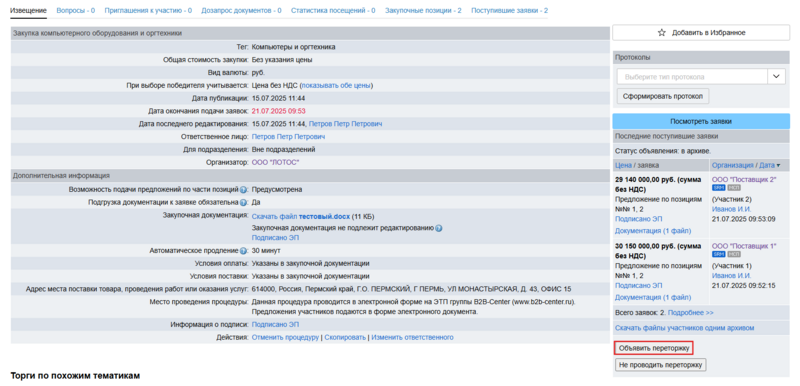Screen dimensions: 800x386
Task: Download the file тестовый.docx
Action: coord(301,216)
